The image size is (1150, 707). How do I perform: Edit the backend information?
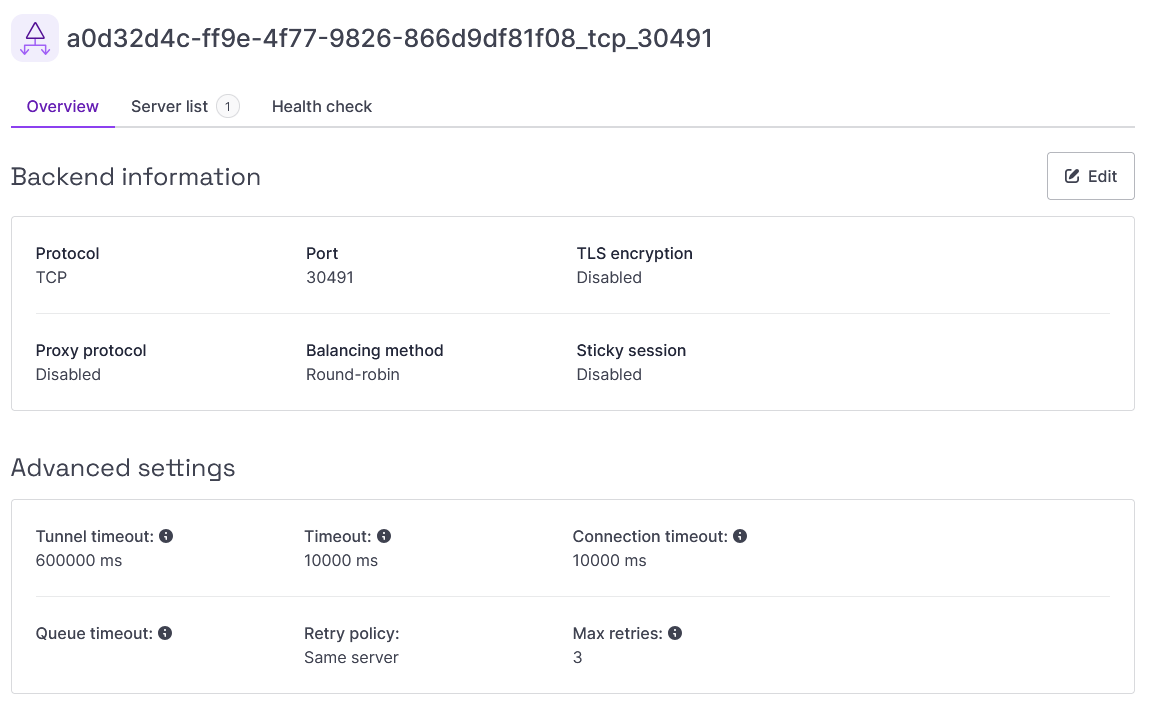1091,176
